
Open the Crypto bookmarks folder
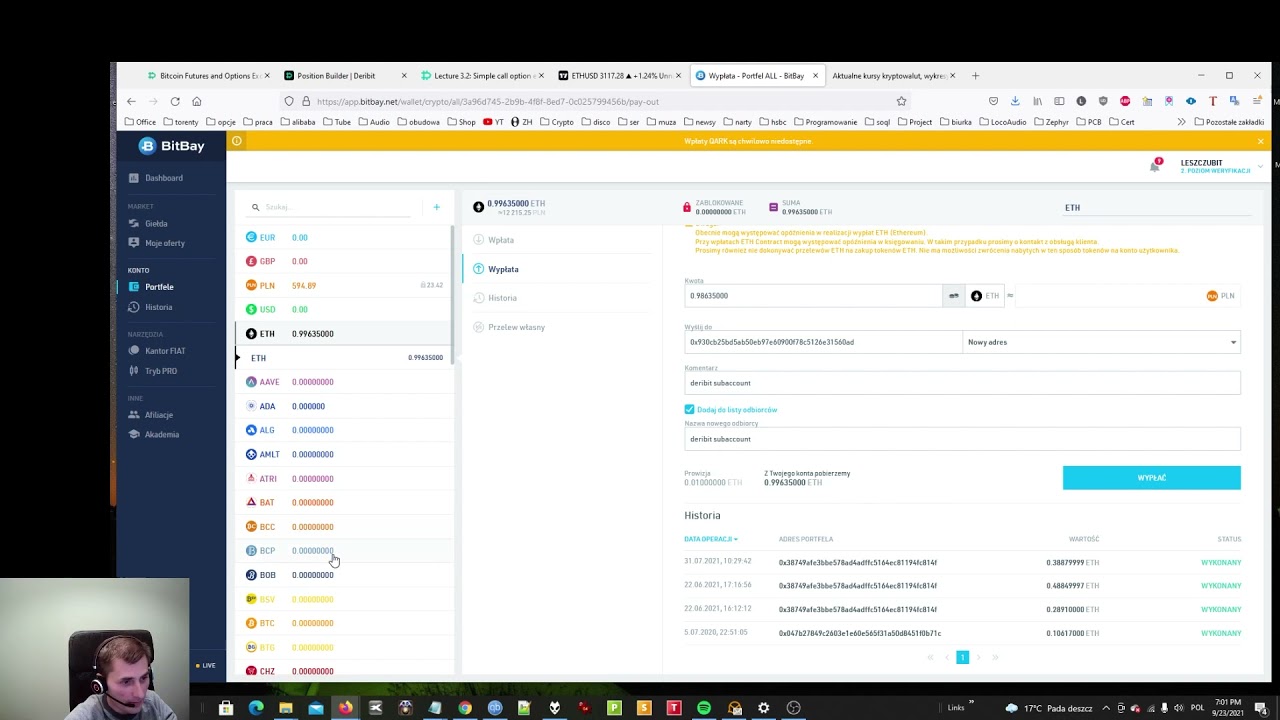(x=556, y=122)
